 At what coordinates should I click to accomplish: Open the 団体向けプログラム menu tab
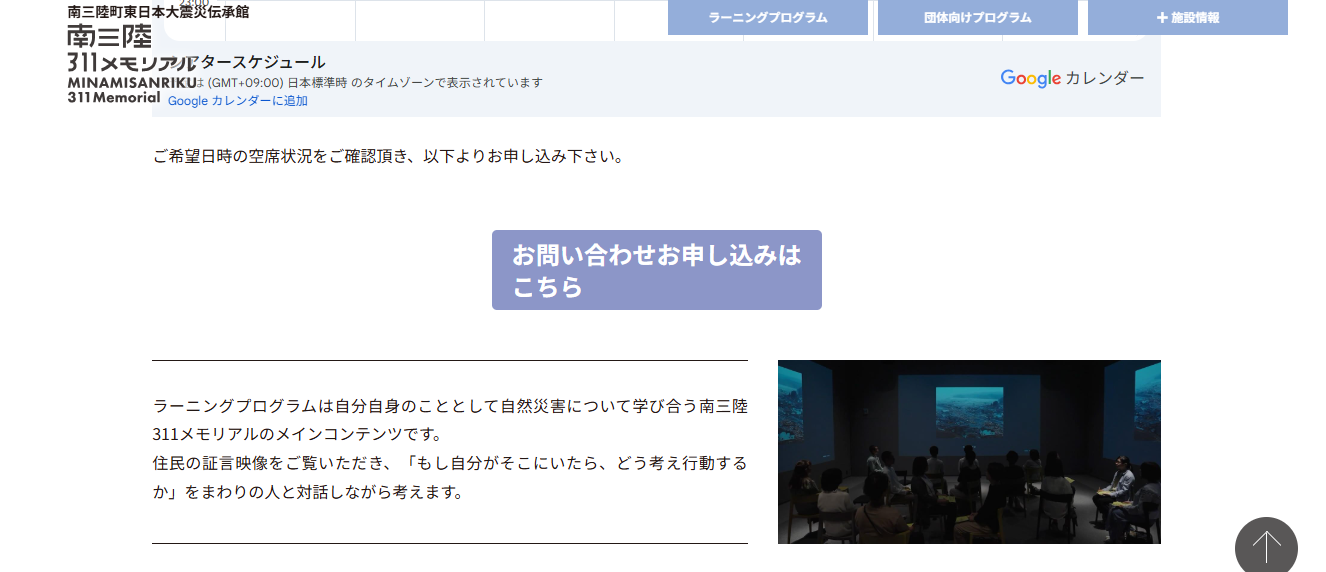click(x=978, y=17)
